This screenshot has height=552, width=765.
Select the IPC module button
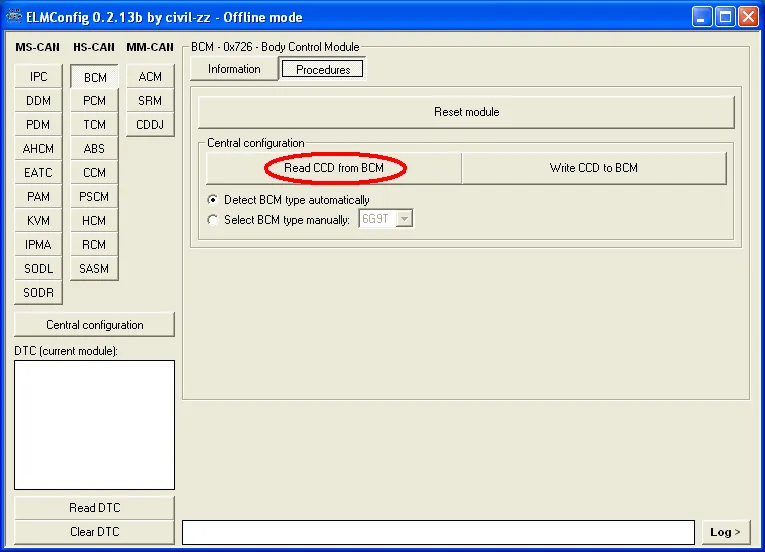click(39, 77)
